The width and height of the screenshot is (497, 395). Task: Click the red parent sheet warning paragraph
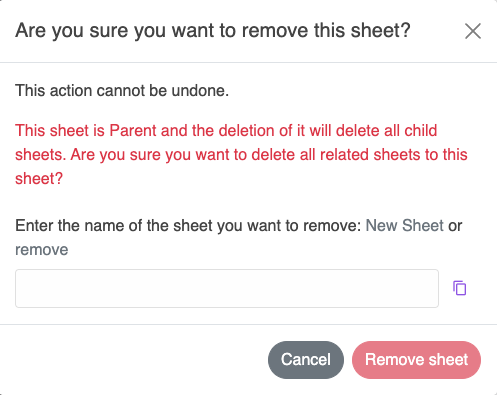[241, 154]
